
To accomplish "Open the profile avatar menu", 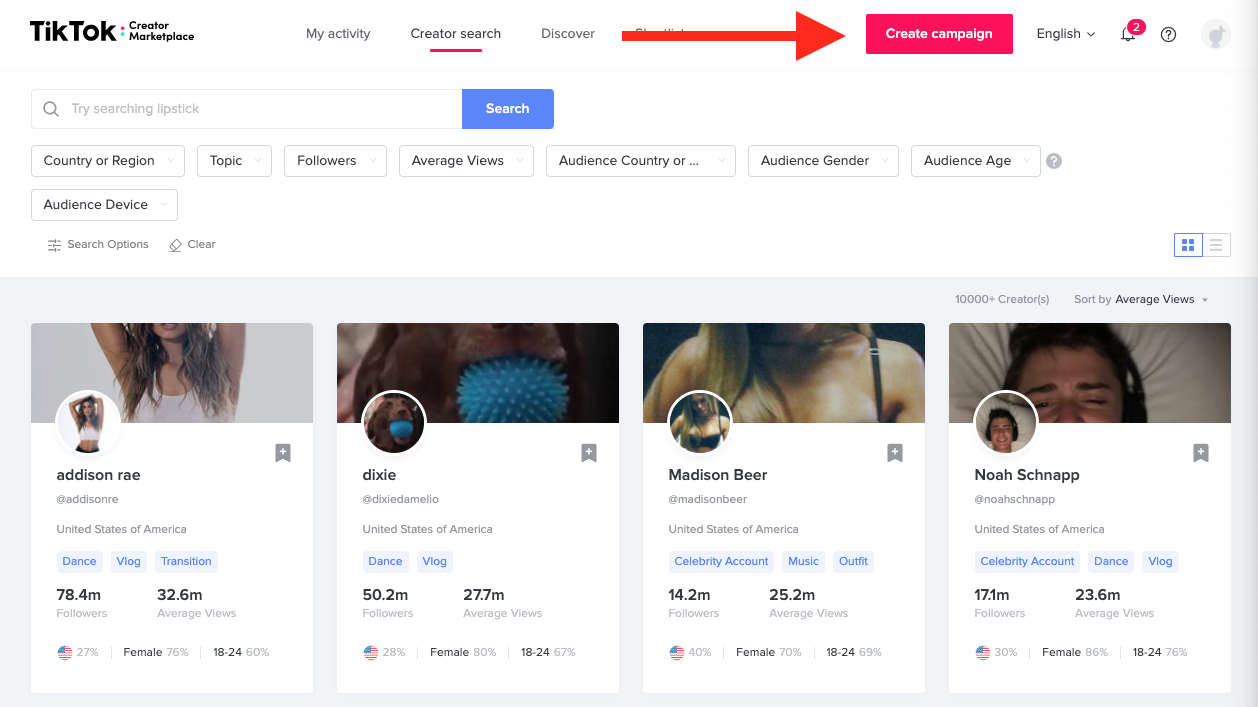I will pyautogui.click(x=1216, y=34).
